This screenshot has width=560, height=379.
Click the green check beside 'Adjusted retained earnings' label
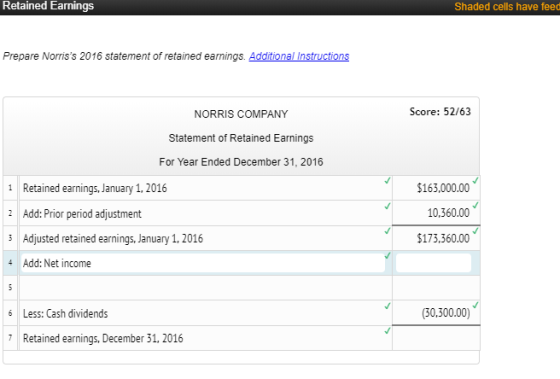pos(388,231)
